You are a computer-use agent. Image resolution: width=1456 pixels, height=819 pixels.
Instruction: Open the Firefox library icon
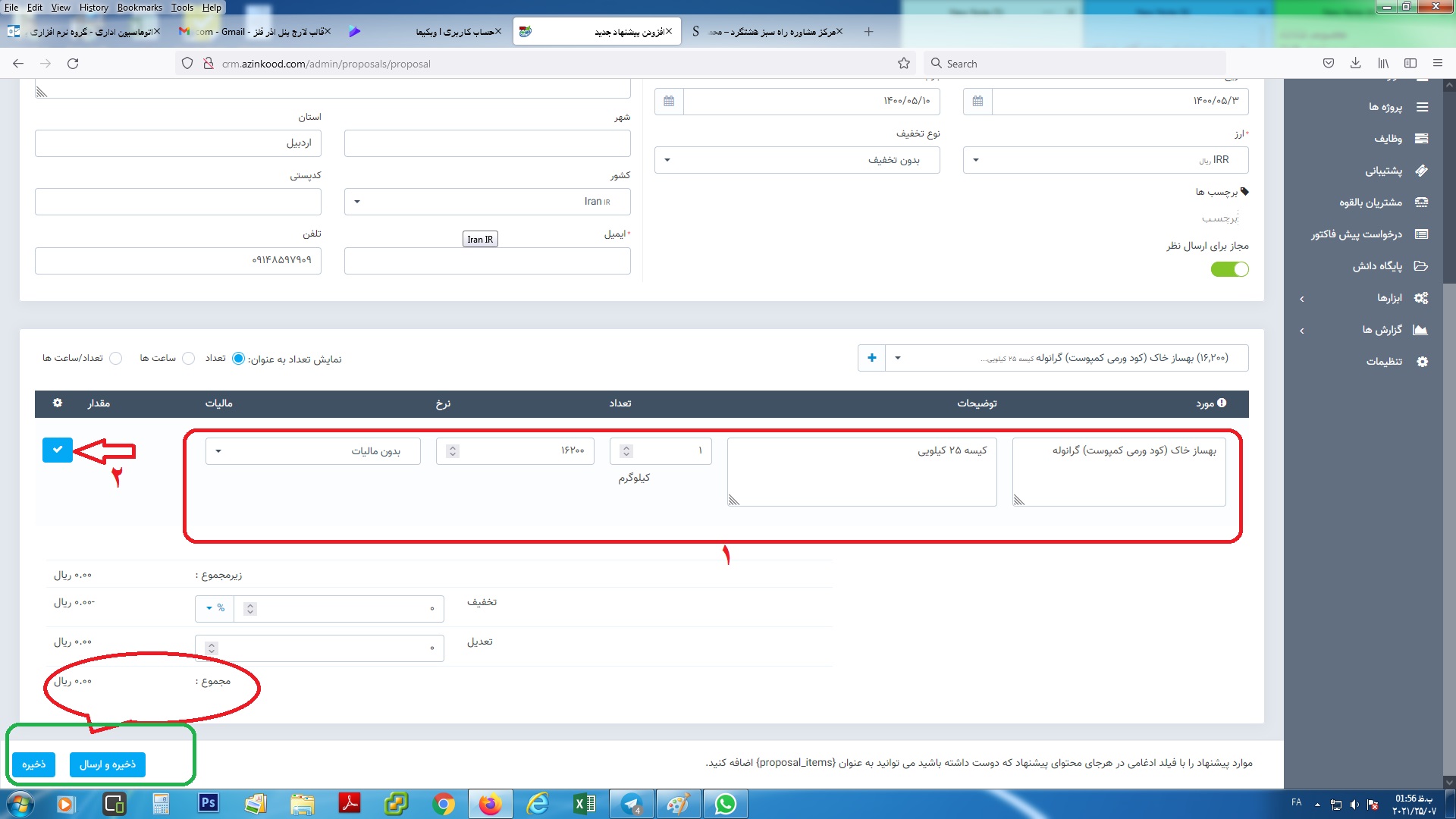1383,64
